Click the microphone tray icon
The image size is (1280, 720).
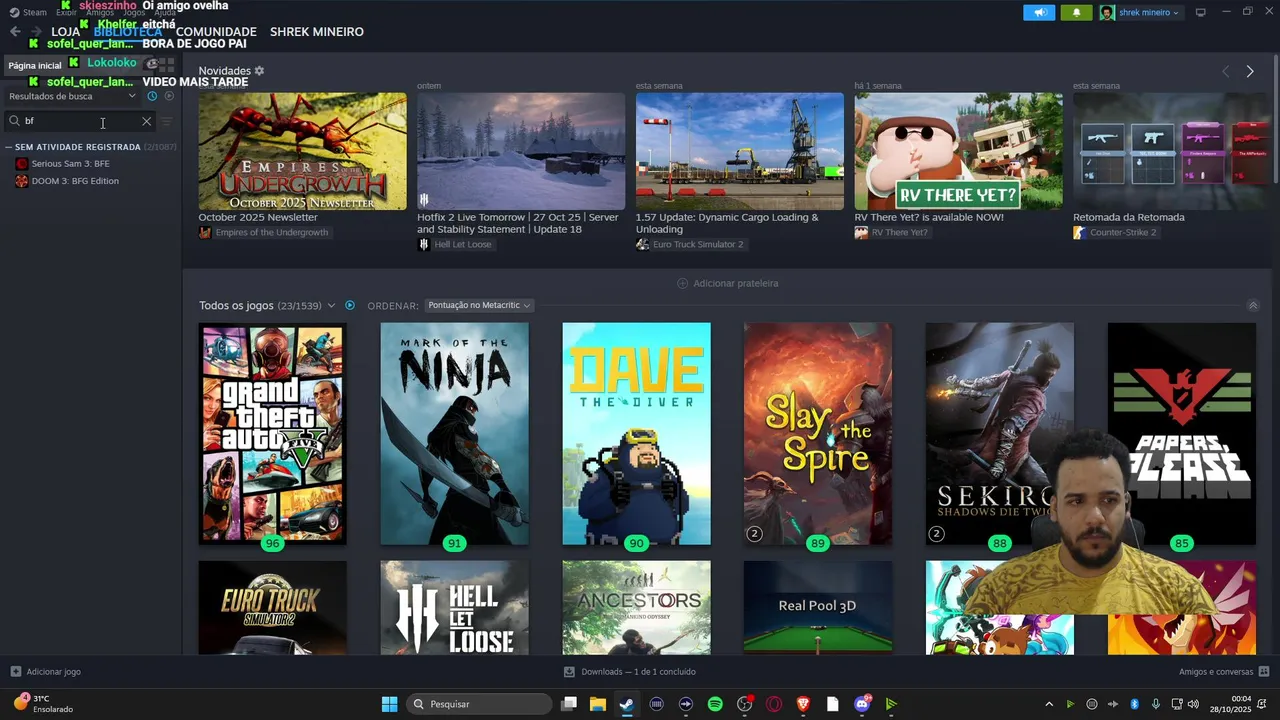[1155, 704]
